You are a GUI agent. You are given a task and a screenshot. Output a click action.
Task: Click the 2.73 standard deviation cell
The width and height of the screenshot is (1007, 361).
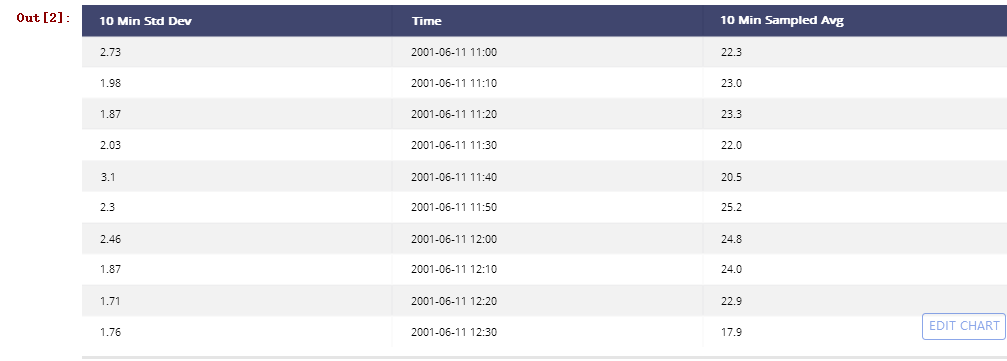(x=110, y=53)
